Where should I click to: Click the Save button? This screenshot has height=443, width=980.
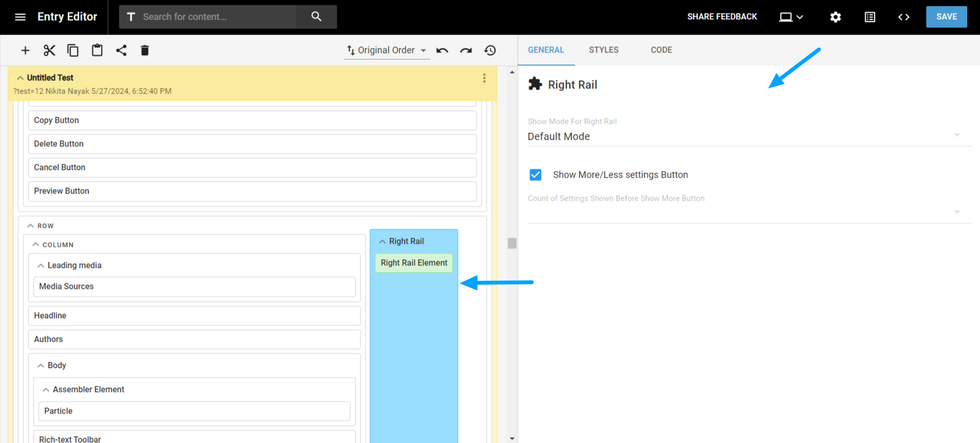point(946,17)
